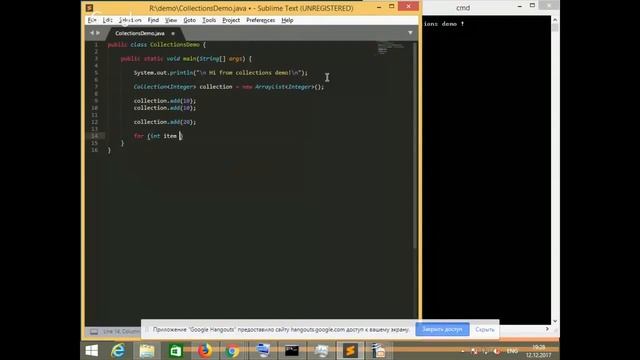Open the Preferences menu
The image size is (640, 360).
[260, 20]
